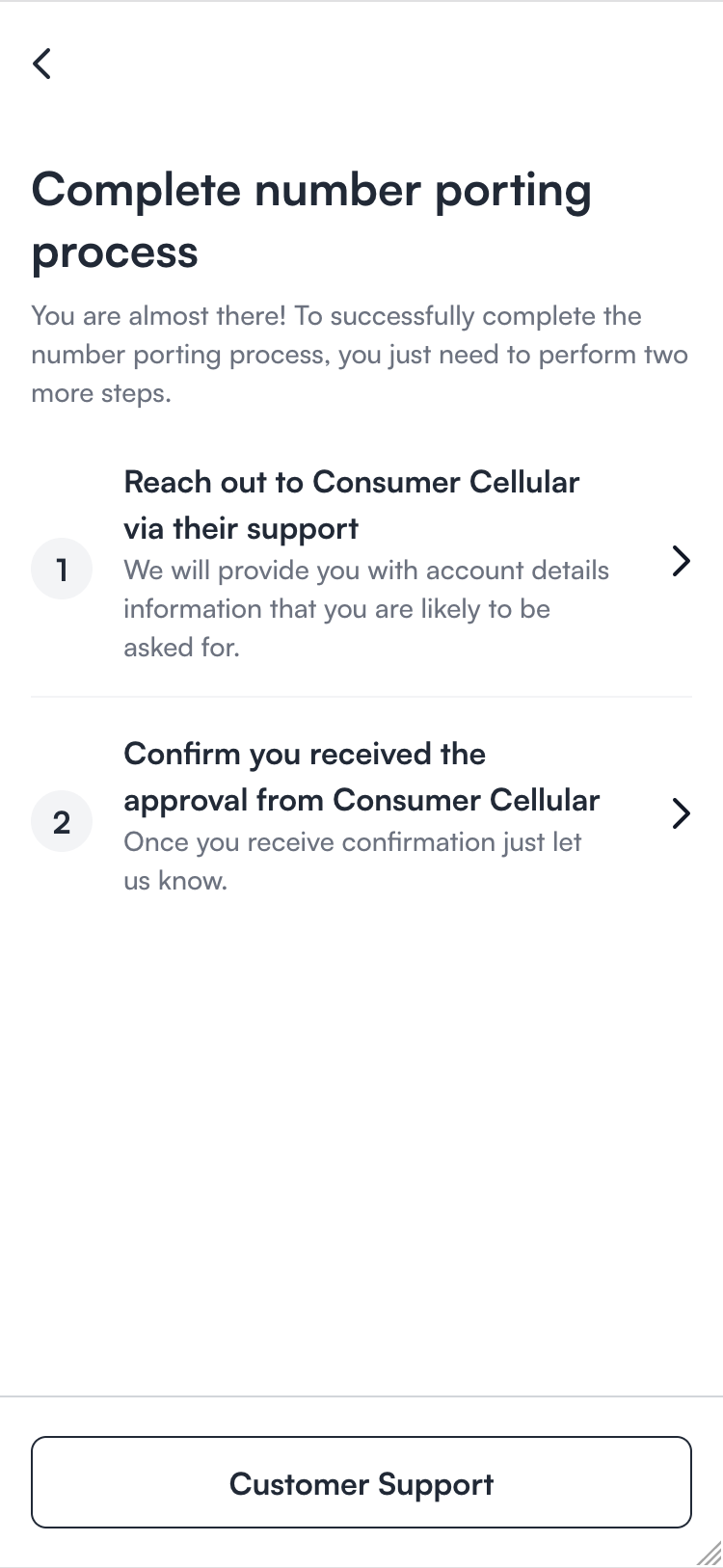Open Customer Support
This screenshot has width=723, height=1568.
pyautogui.click(x=361, y=1482)
